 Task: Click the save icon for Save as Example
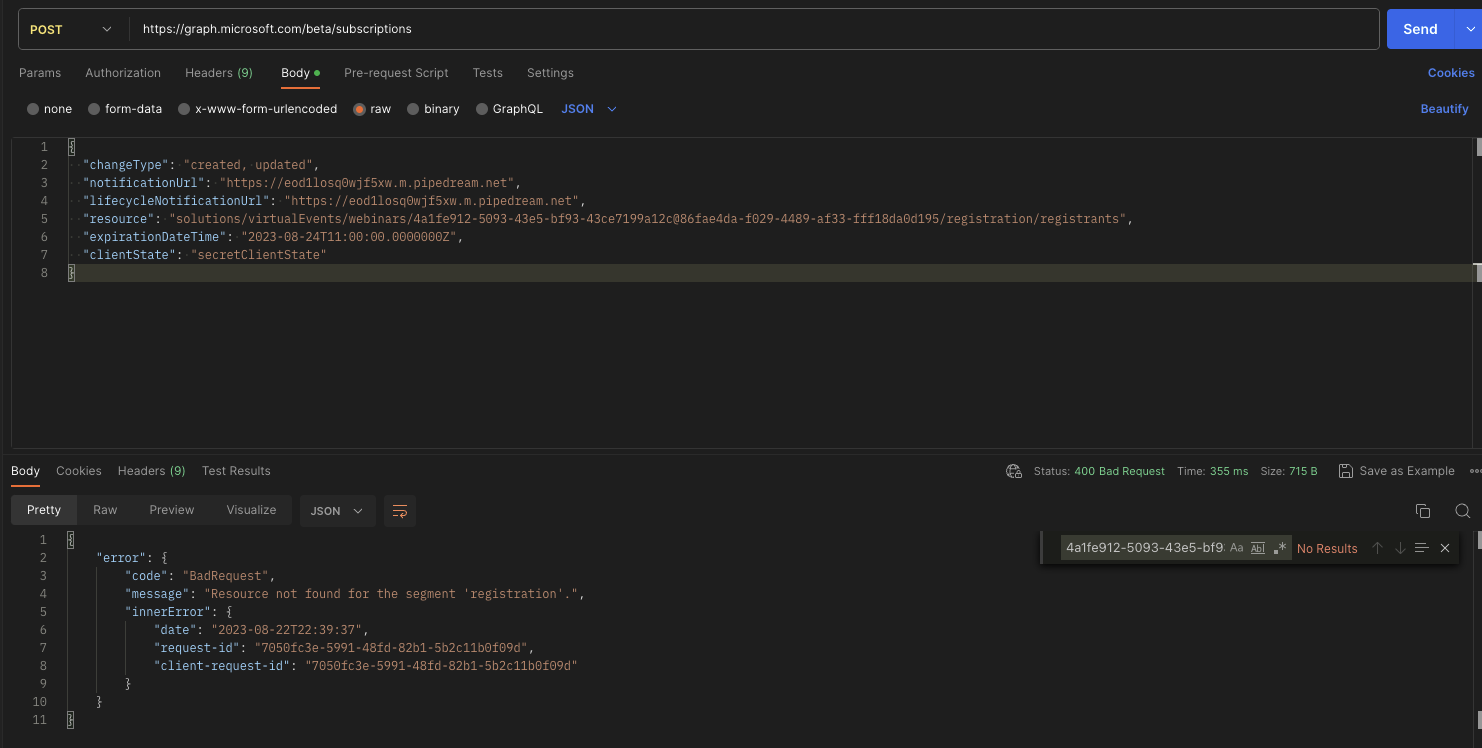[x=1346, y=471]
